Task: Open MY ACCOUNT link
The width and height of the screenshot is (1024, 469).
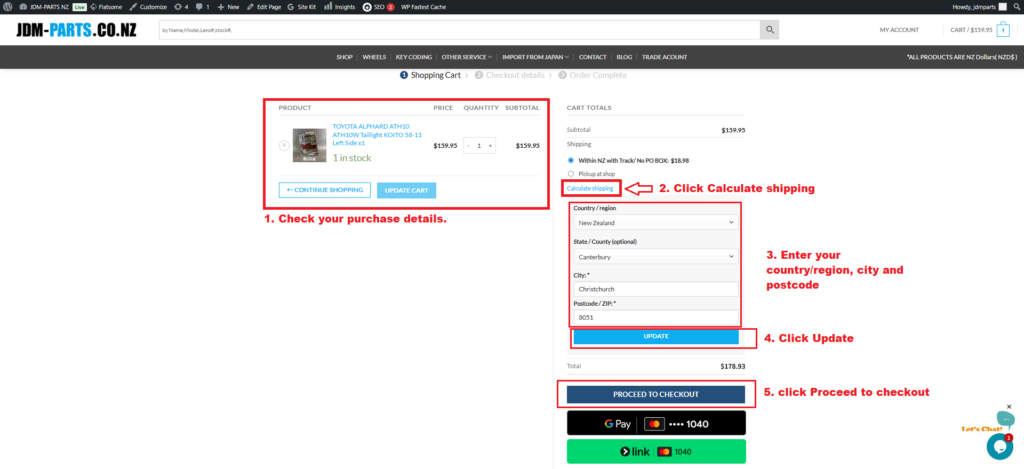Action: pos(899,29)
